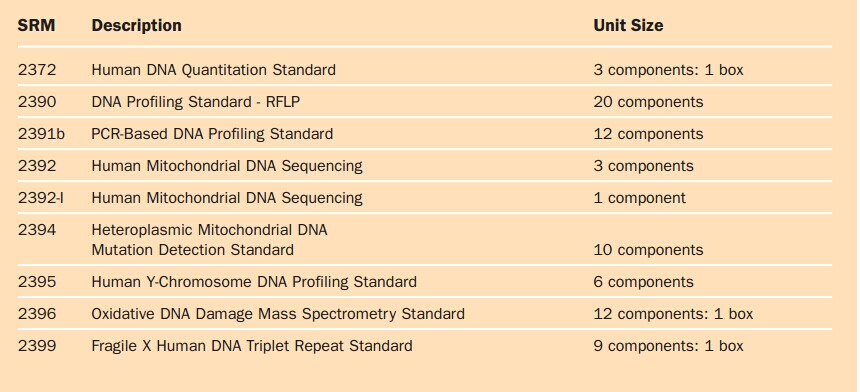Click the Unit Size column header
The image size is (860, 392).
click(628, 25)
